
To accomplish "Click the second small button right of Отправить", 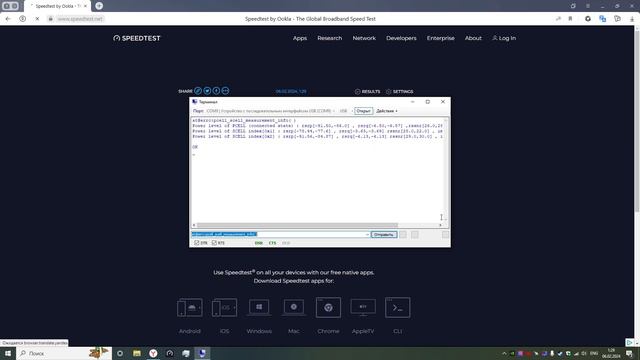I will pyautogui.click(x=415, y=235).
